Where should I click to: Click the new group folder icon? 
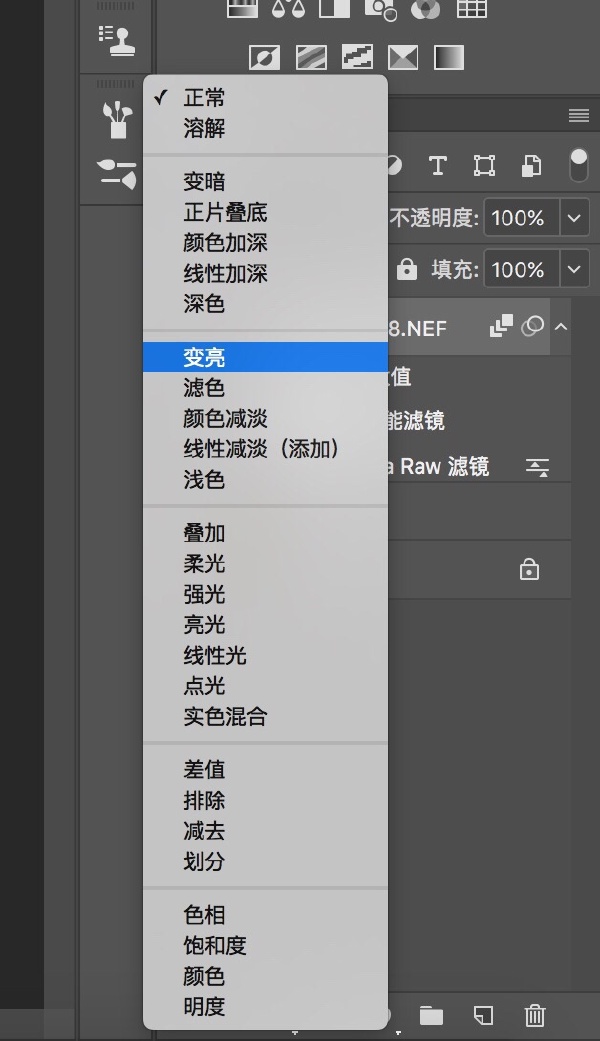[431, 1016]
